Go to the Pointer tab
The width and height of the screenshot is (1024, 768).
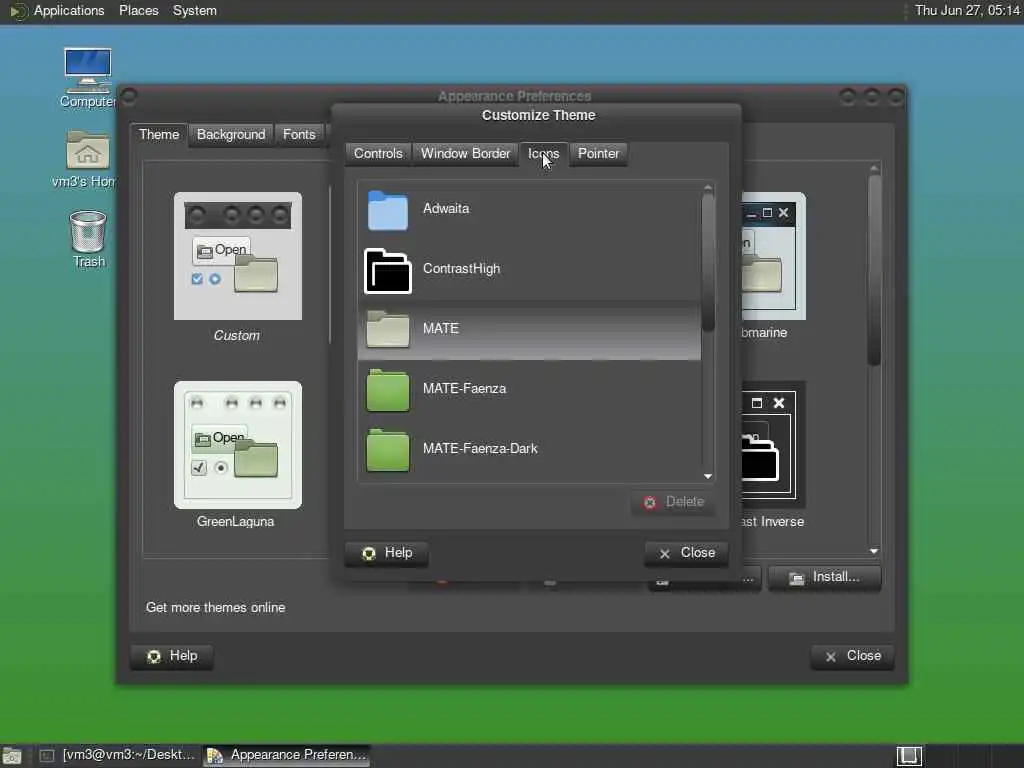(x=598, y=153)
